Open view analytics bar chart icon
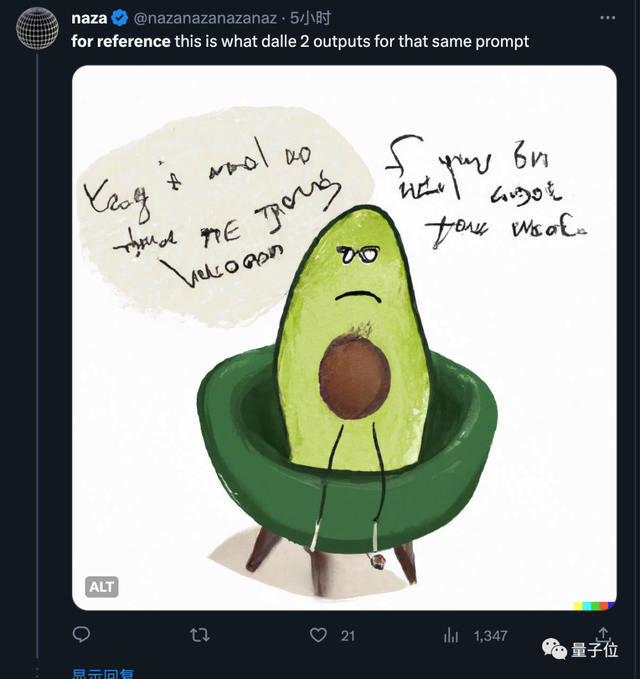The image size is (640, 679). 452,634
